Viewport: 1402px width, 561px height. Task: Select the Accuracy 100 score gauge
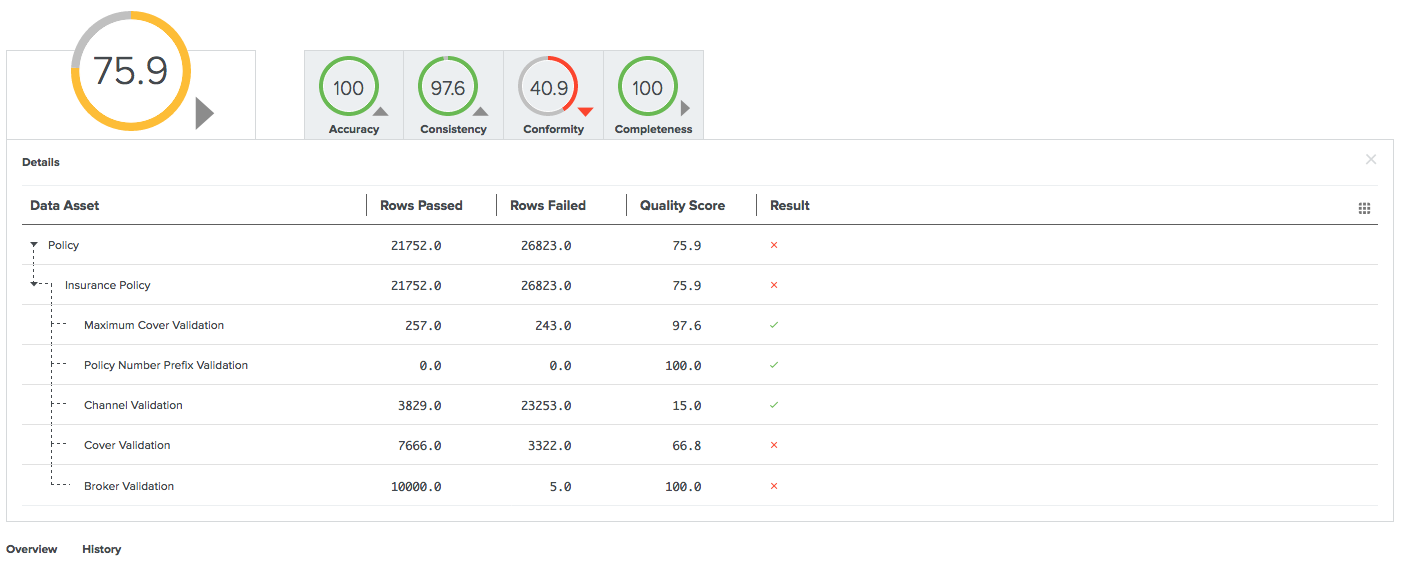point(348,88)
